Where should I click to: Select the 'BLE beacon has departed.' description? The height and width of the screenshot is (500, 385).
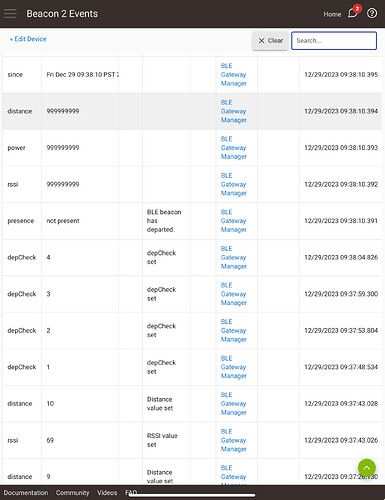(x=164, y=221)
